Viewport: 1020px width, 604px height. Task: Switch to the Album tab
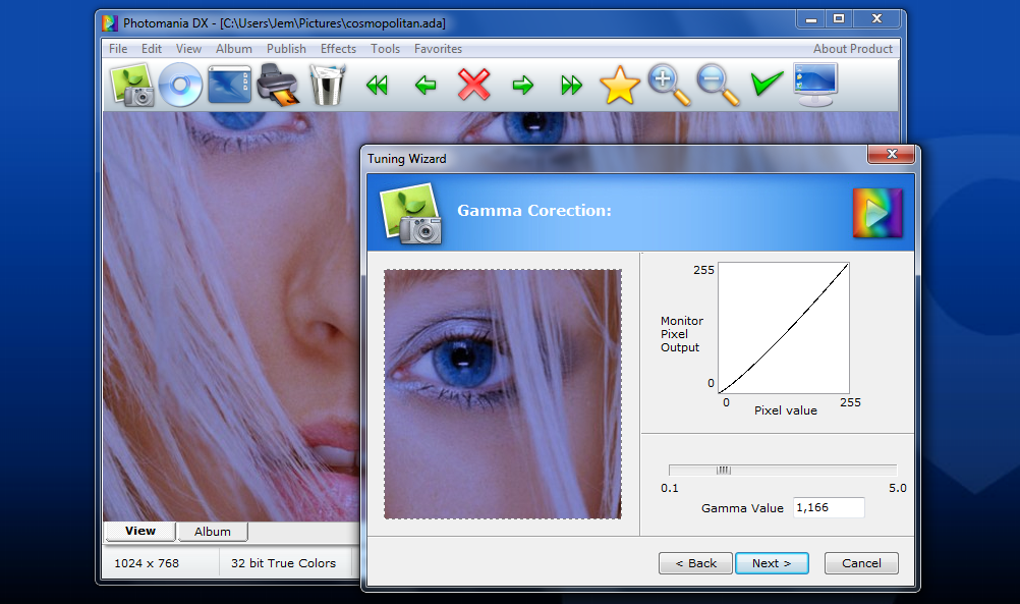pyautogui.click(x=212, y=532)
